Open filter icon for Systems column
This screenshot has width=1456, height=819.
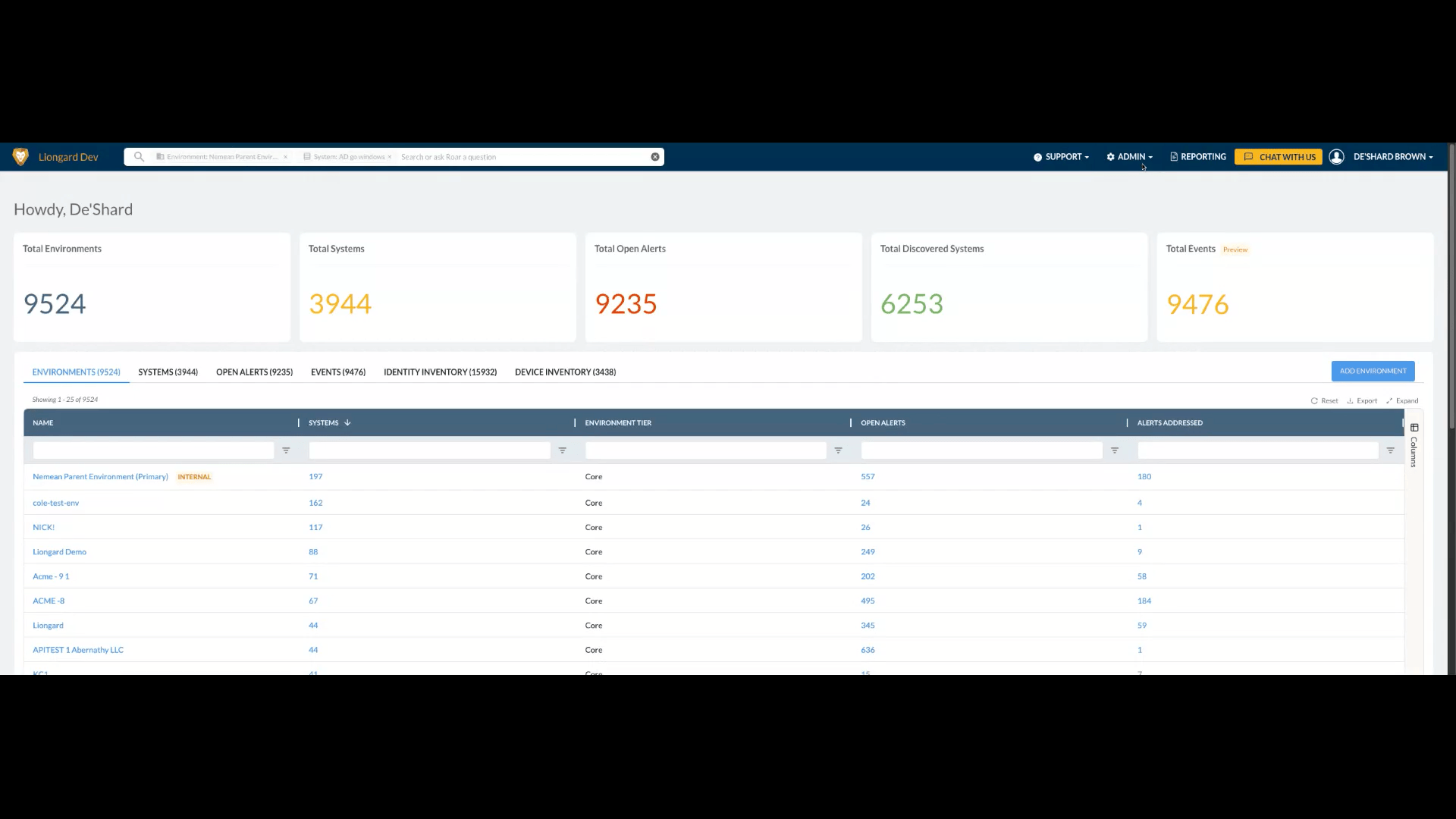[562, 450]
